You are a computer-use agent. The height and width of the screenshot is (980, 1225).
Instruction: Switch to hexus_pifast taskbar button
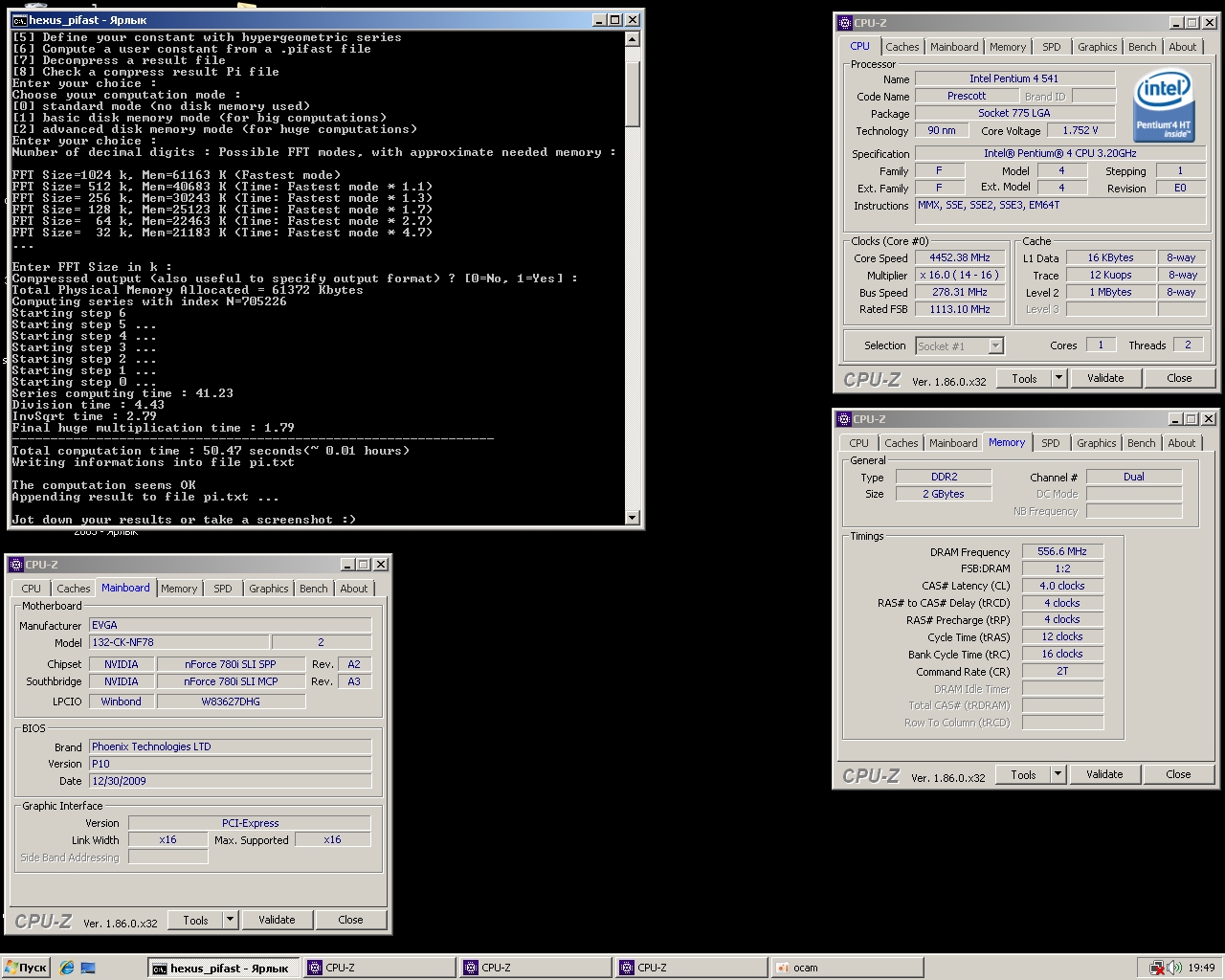coord(224,968)
